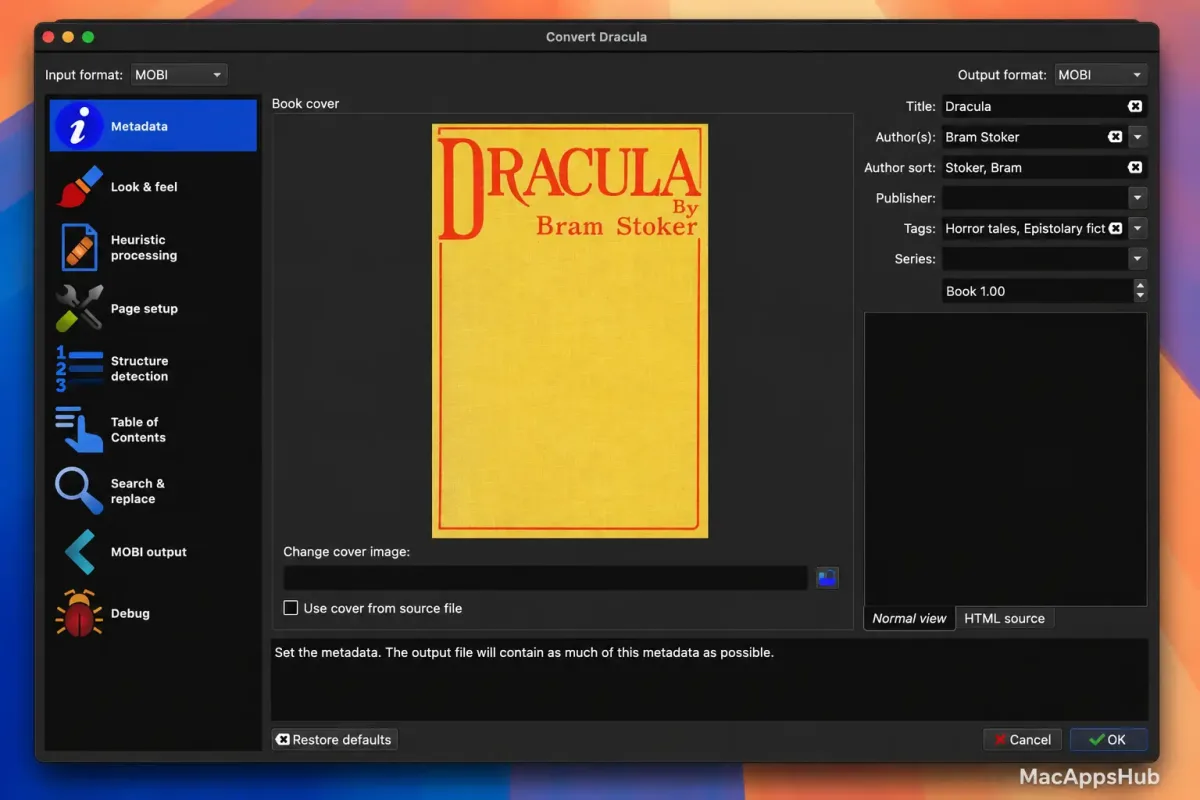Clear the Title field with its X icon
The width and height of the screenshot is (1200, 800).
click(1135, 106)
